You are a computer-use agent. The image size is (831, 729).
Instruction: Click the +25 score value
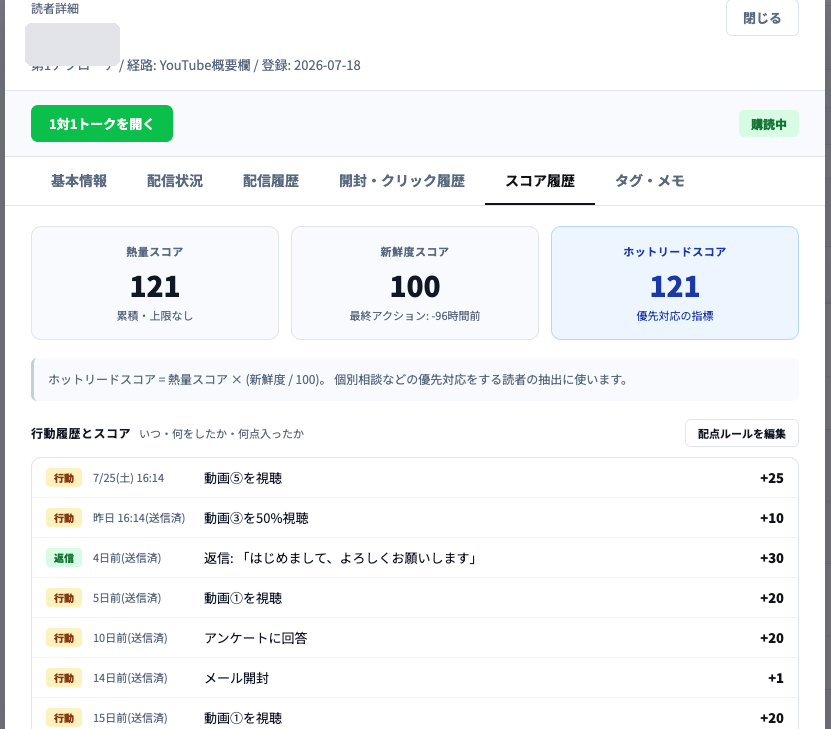click(x=772, y=478)
